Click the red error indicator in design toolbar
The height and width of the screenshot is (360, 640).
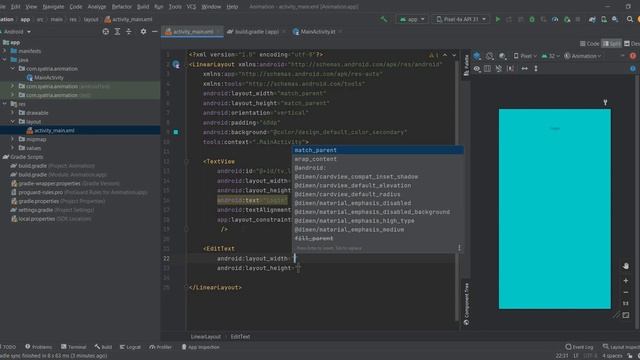click(x=633, y=56)
